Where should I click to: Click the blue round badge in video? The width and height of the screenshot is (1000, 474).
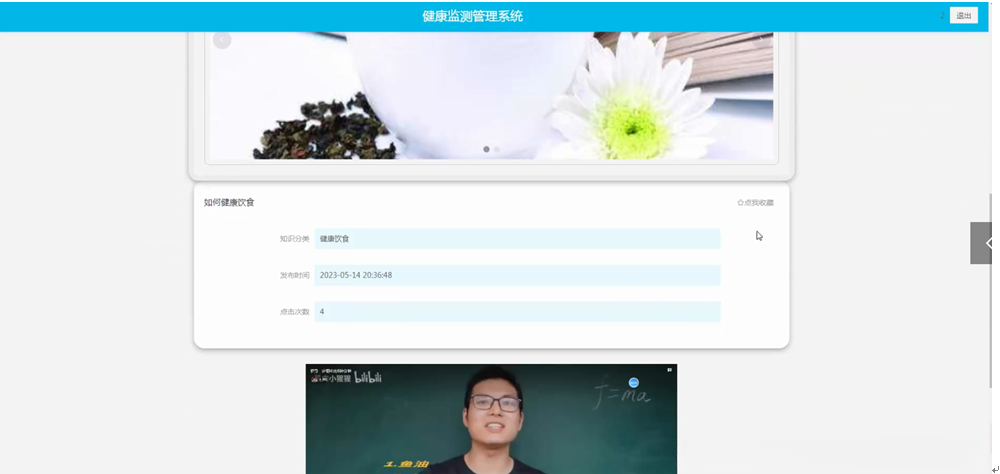633,382
